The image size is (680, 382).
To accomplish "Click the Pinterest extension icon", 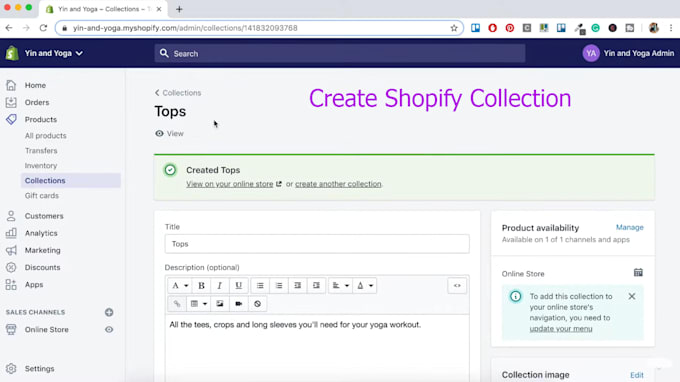I will pos(510,28).
